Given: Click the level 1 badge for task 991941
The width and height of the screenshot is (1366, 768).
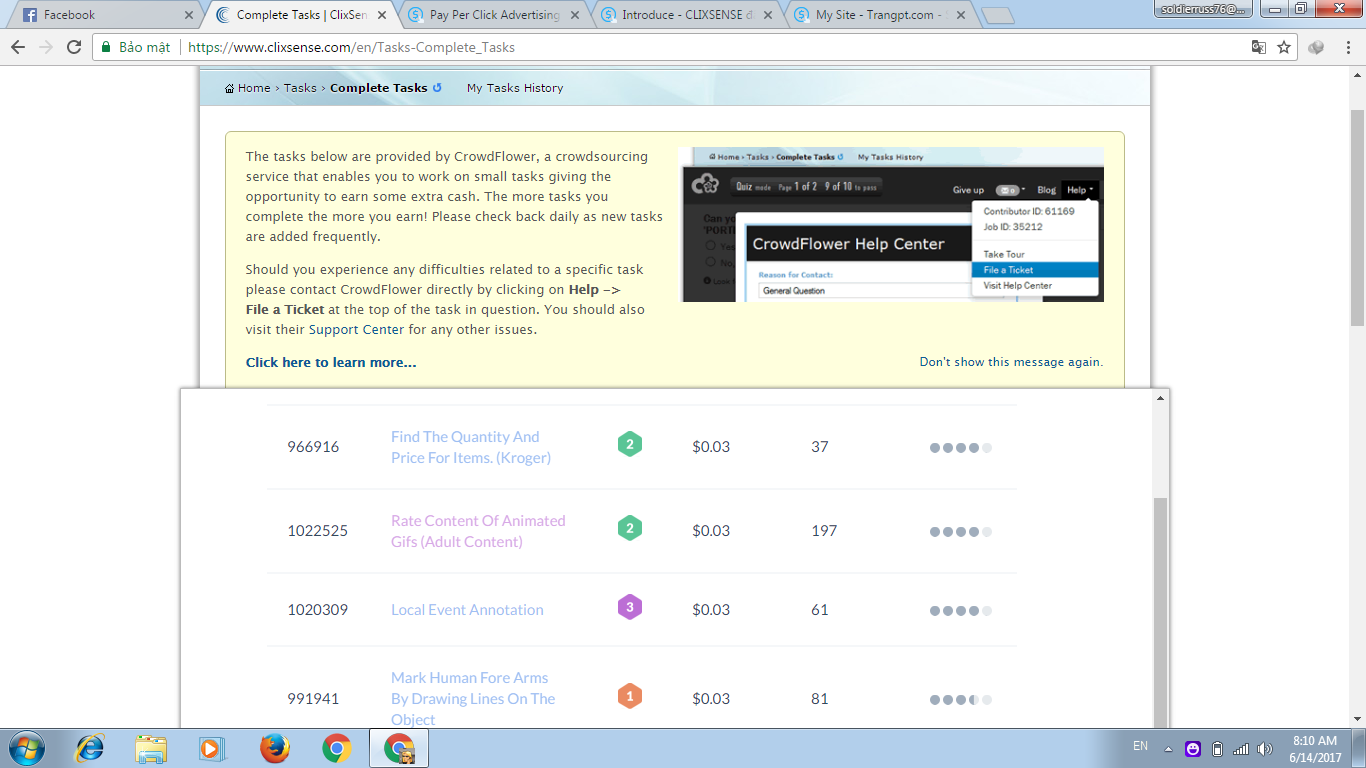Looking at the screenshot, I should coord(629,696).
